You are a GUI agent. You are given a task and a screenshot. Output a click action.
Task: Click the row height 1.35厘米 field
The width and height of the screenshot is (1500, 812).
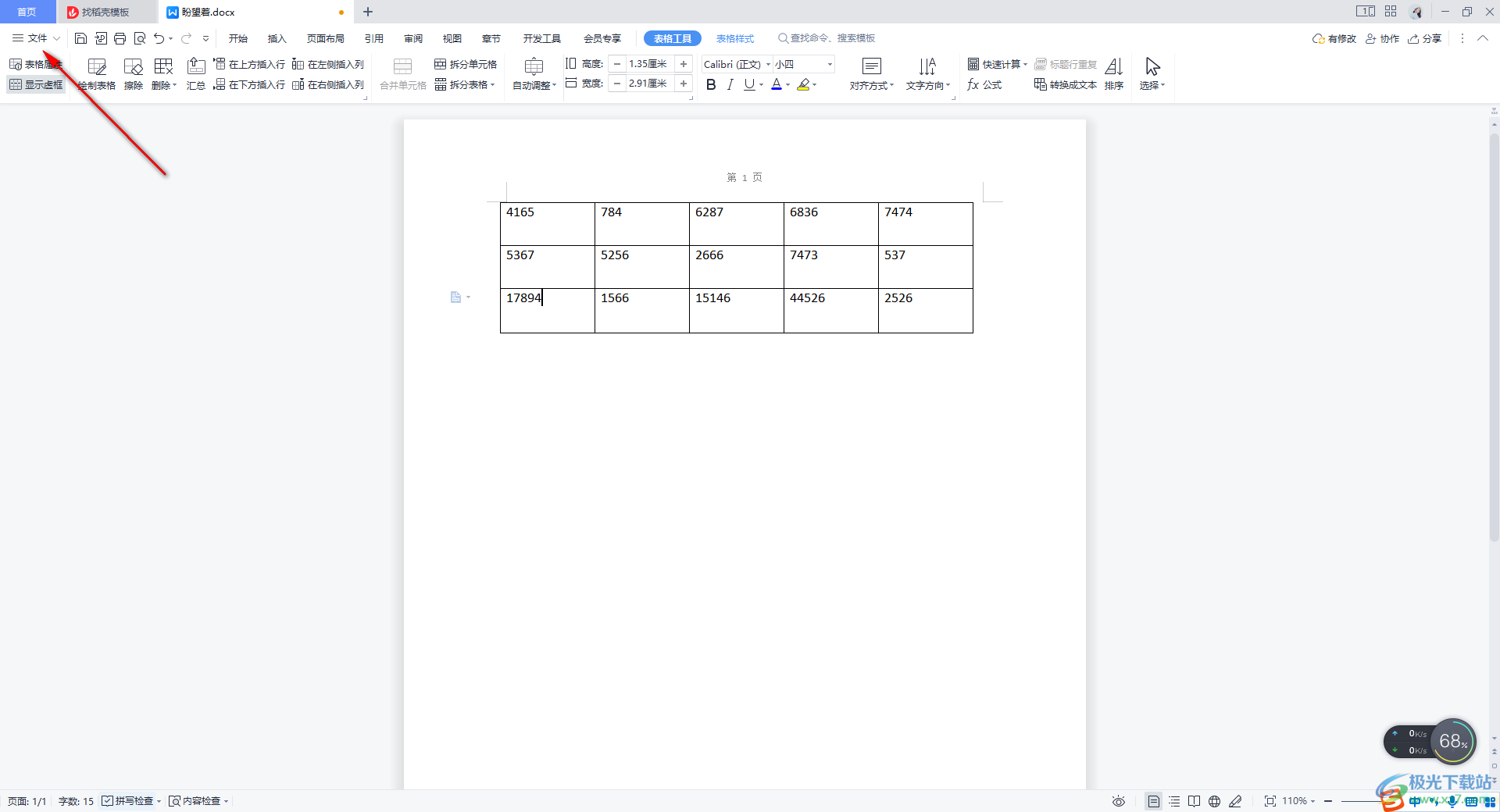tap(650, 64)
